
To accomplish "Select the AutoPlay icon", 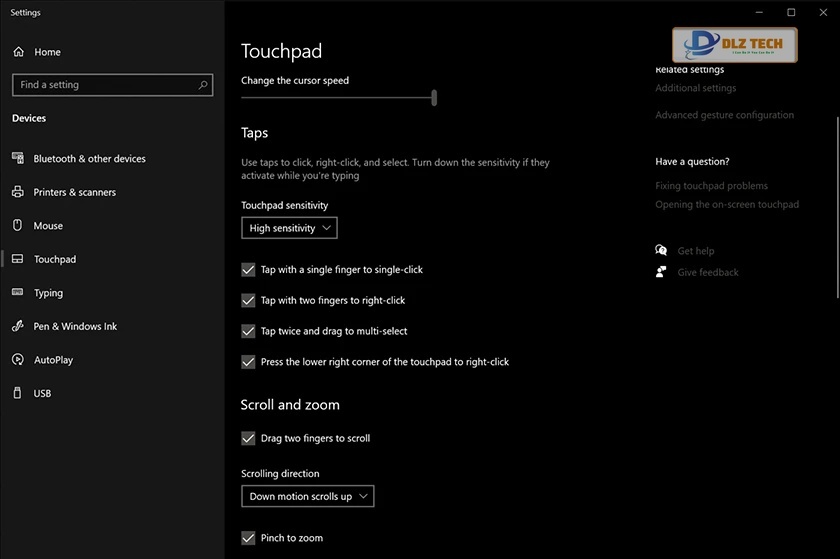I will click(x=18, y=360).
